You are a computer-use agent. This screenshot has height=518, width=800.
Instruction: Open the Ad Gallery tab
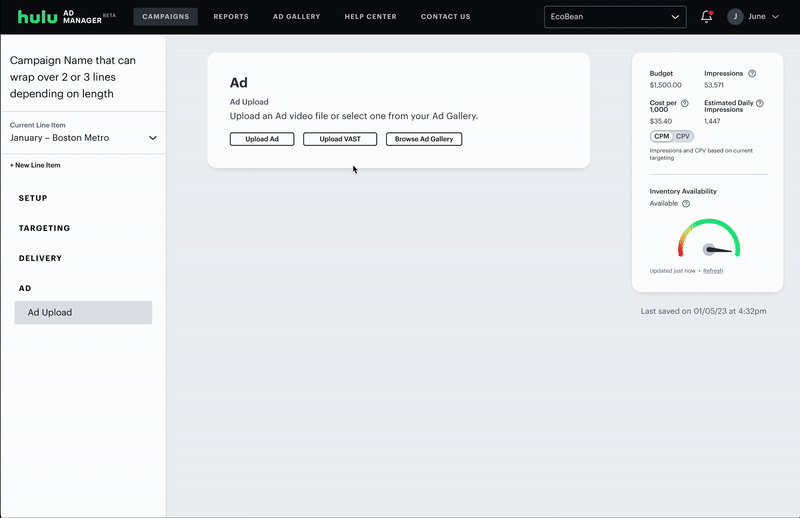pos(296,16)
